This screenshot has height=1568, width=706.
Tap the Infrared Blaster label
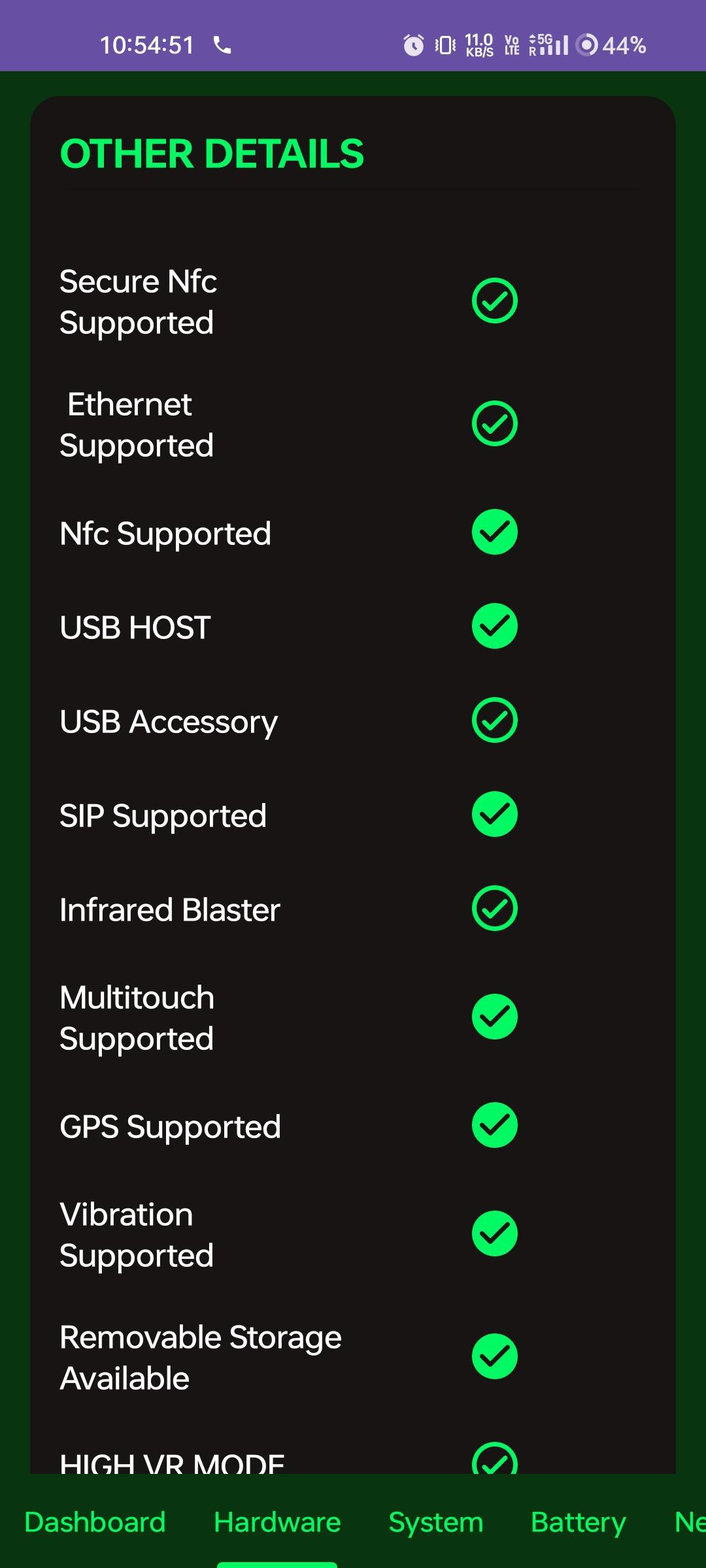[x=170, y=909]
